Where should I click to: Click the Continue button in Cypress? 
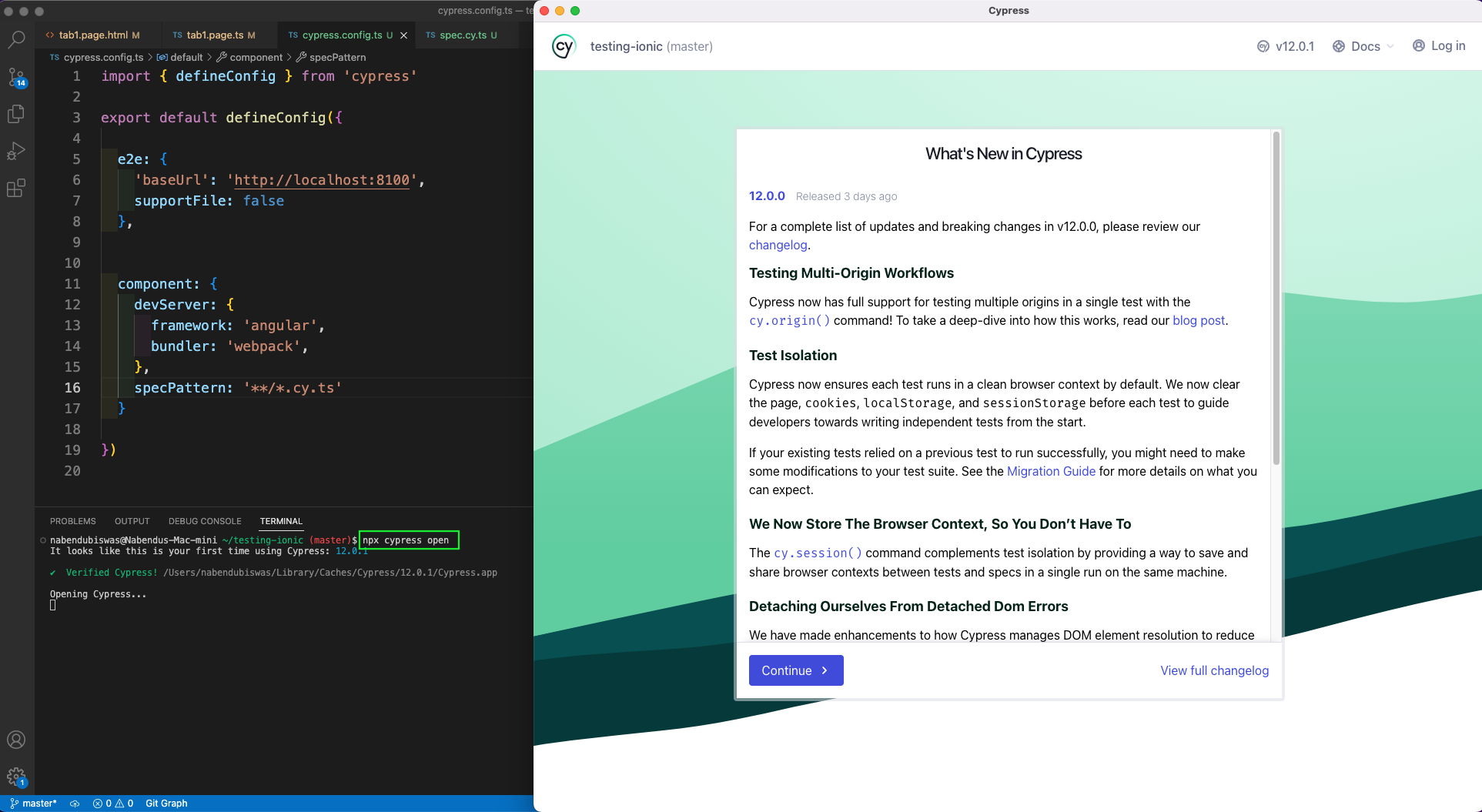[796, 670]
